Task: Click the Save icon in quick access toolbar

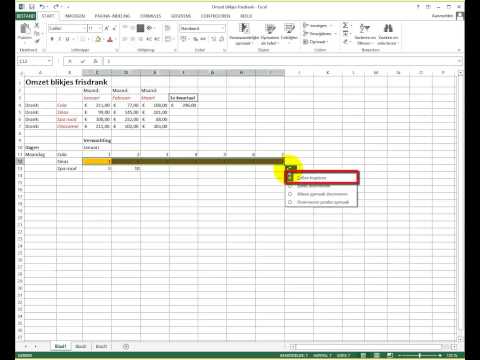Action: pos(32,7)
